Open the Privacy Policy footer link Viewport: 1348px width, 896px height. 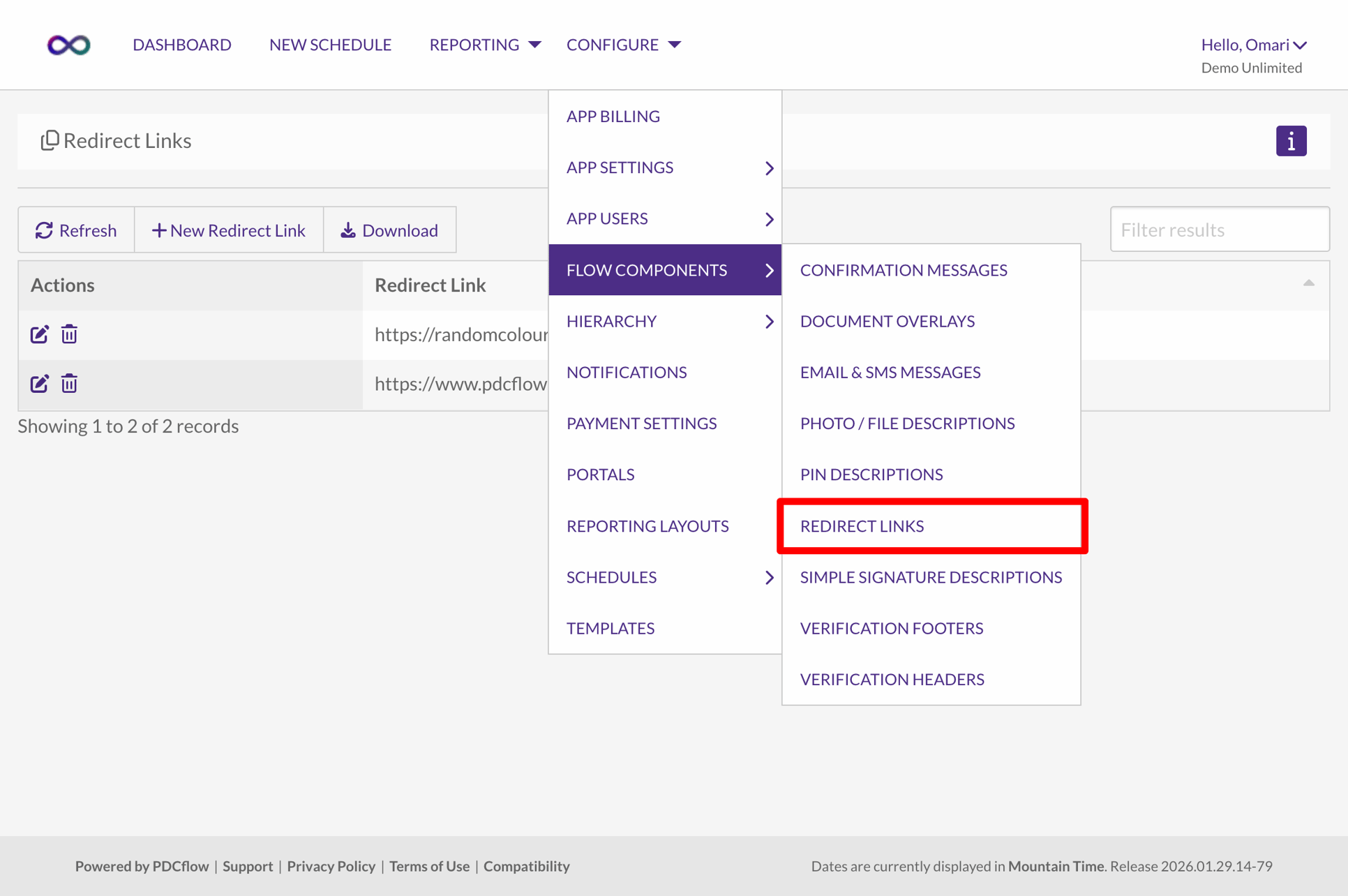(331, 866)
